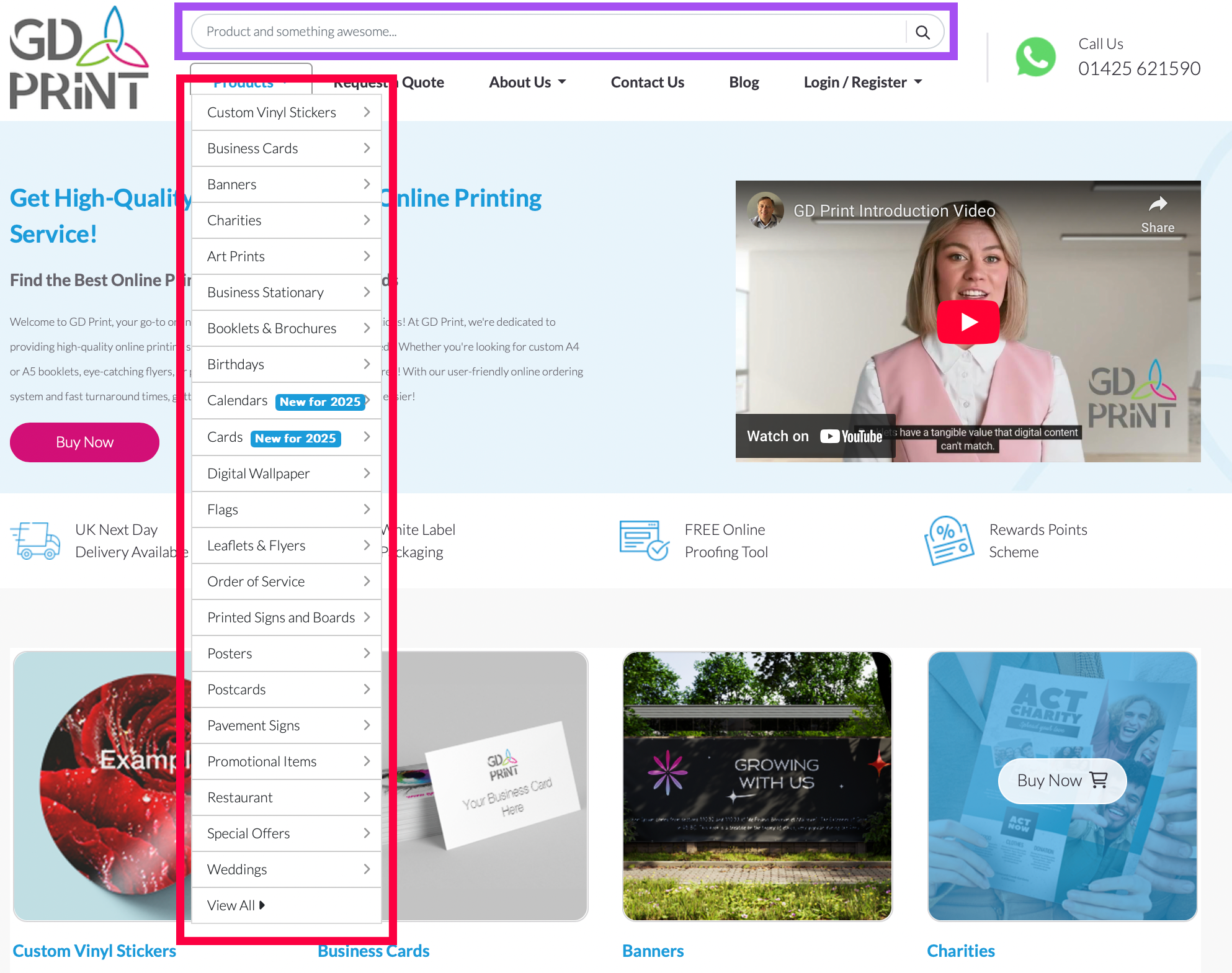Screen dimensions: 1232x973
Task: Open the Banners product thumbnail
Action: pos(757,786)
